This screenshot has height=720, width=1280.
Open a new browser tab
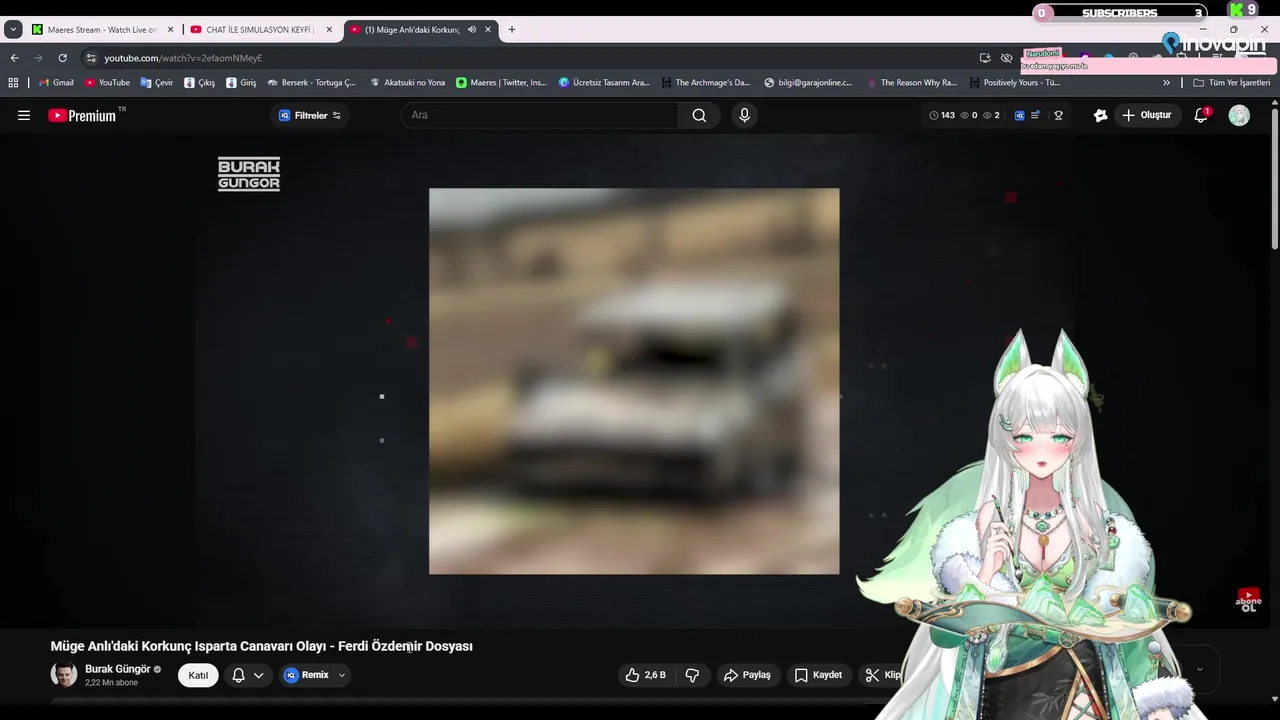512,29
